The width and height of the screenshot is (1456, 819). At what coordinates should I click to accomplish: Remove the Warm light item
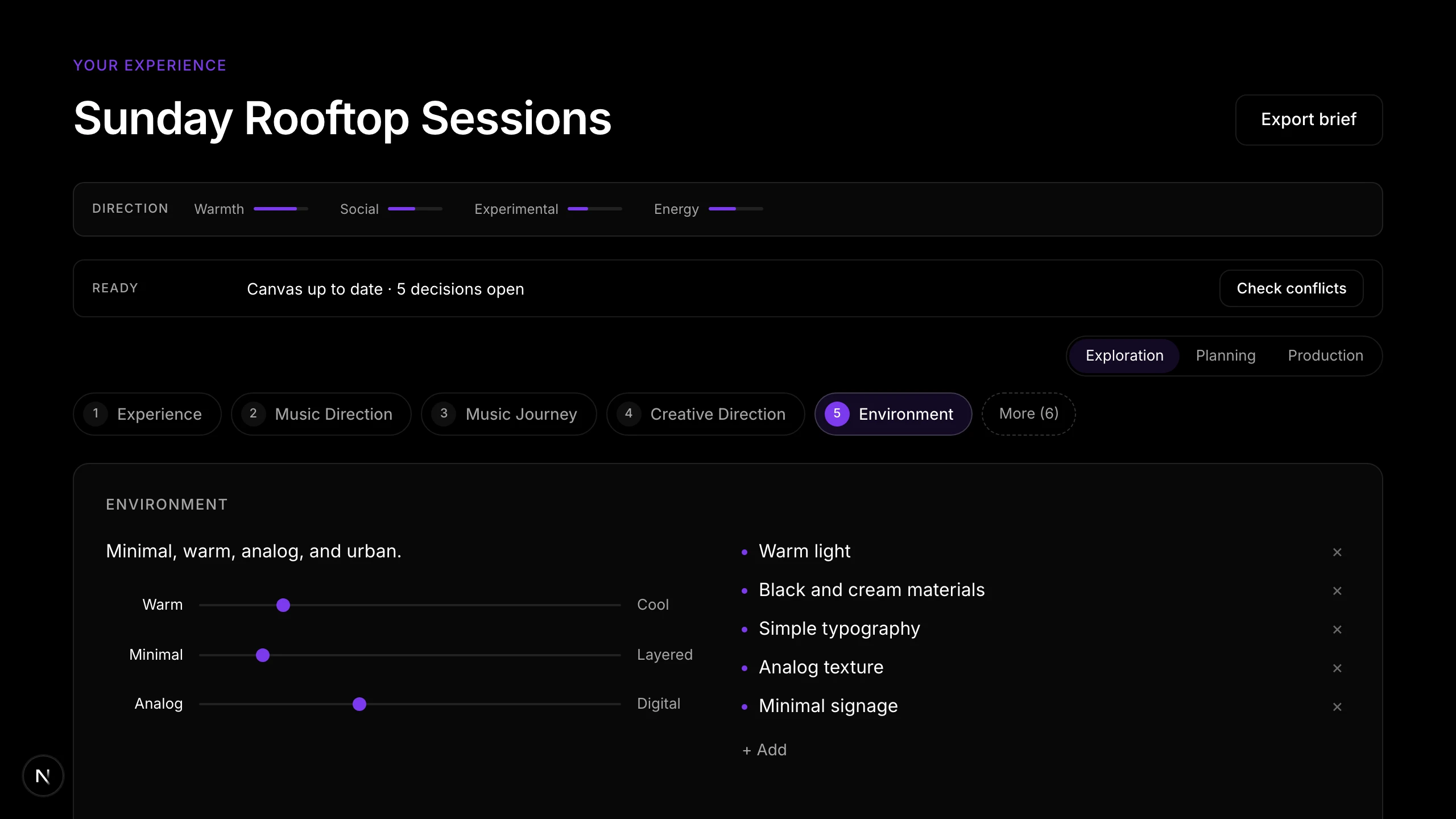tap(1337, 552)
